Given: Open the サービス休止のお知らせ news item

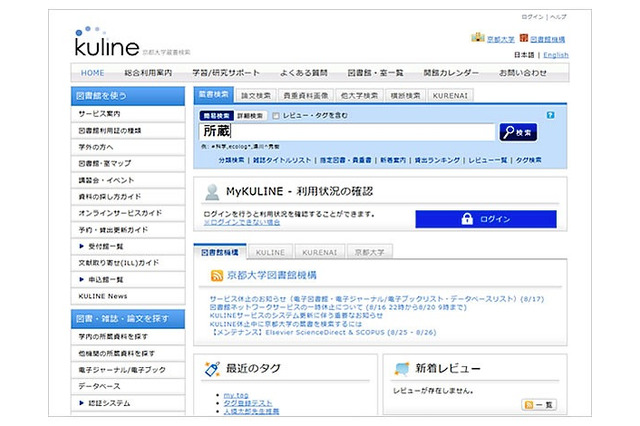Looking at the screenshot, I should 376,299.
